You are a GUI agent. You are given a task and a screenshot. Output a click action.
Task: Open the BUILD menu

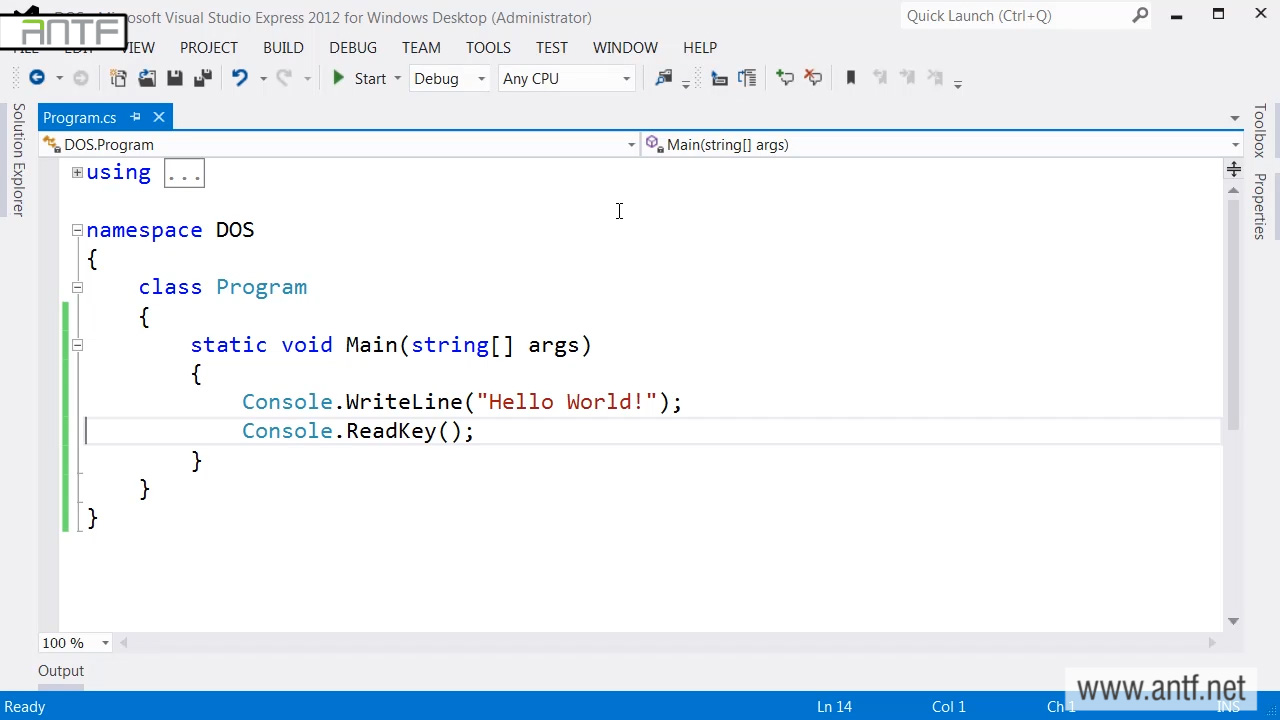[283, 47]
